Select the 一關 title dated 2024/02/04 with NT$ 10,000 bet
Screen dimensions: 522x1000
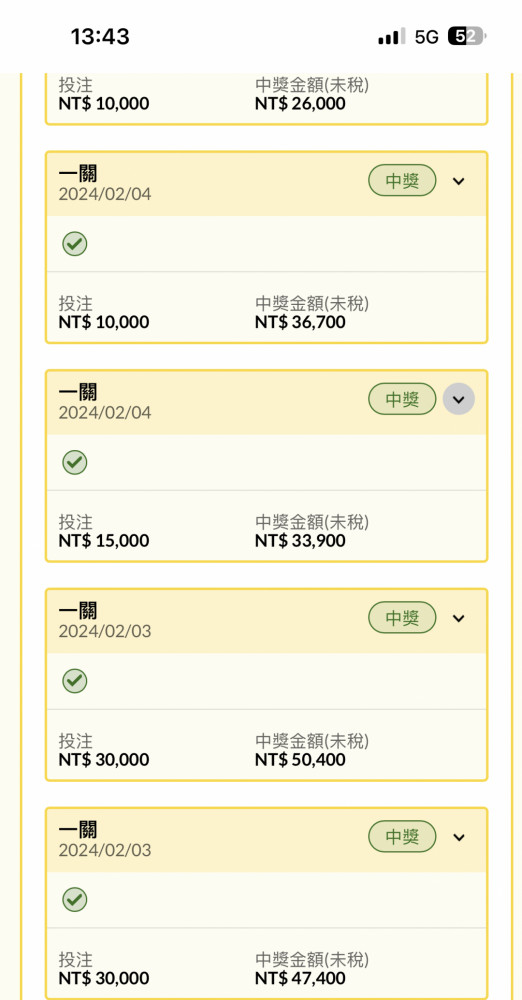click(x=78, y=173)
